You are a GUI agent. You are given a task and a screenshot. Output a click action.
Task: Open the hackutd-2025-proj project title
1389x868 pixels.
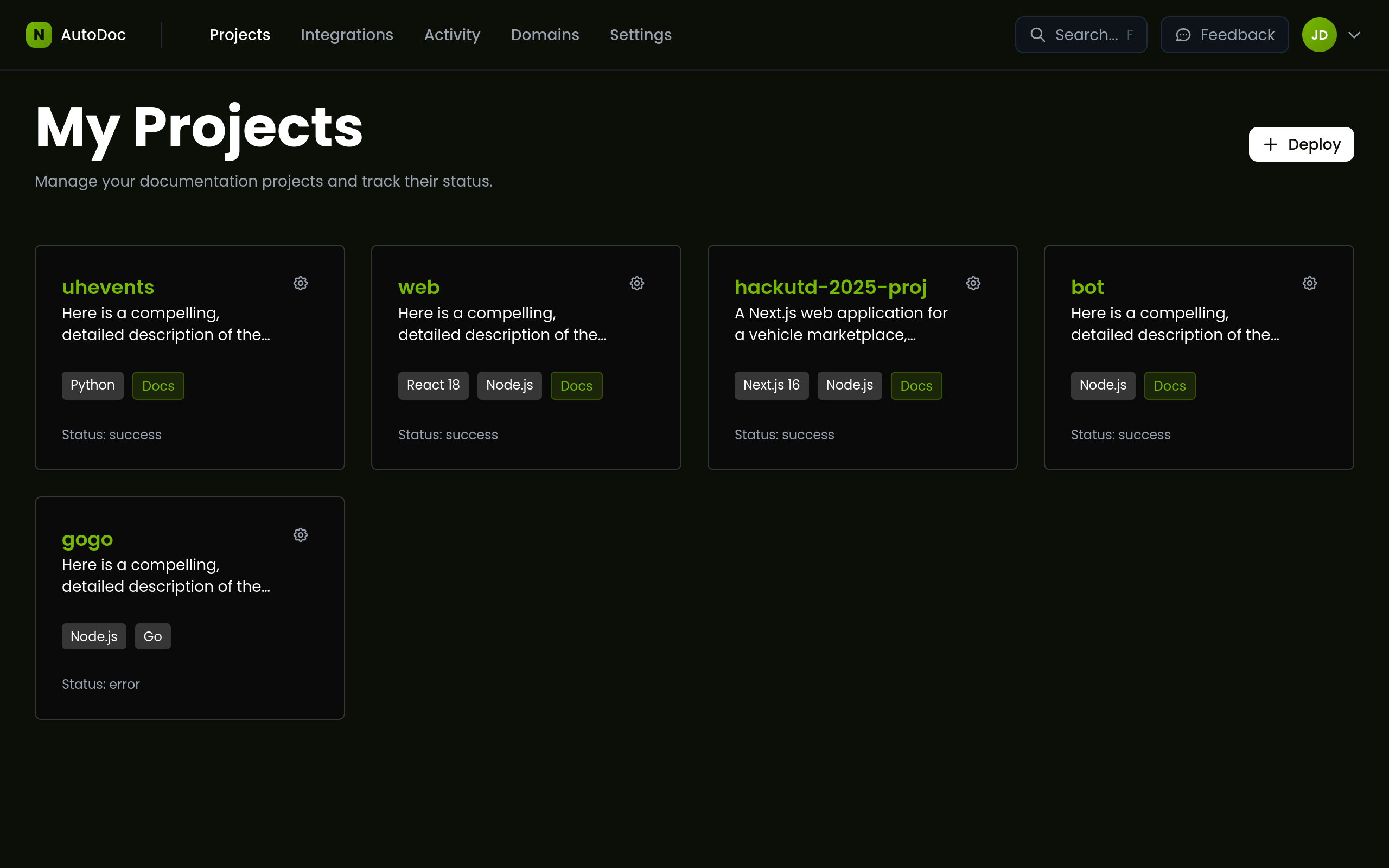830,287
